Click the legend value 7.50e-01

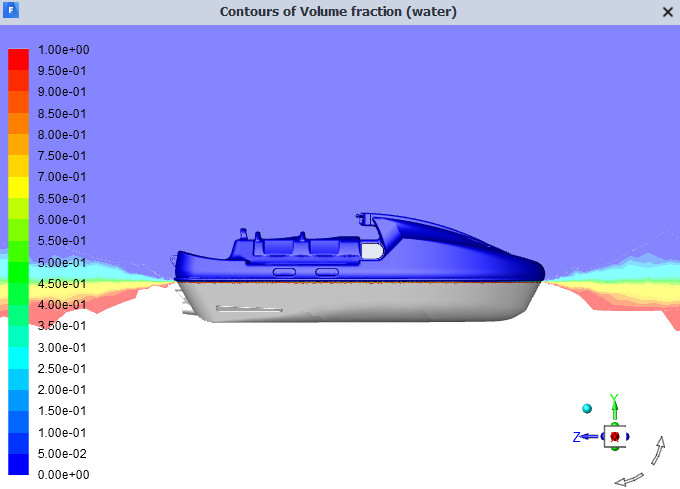pyautogui.click(x=62, y=156)
